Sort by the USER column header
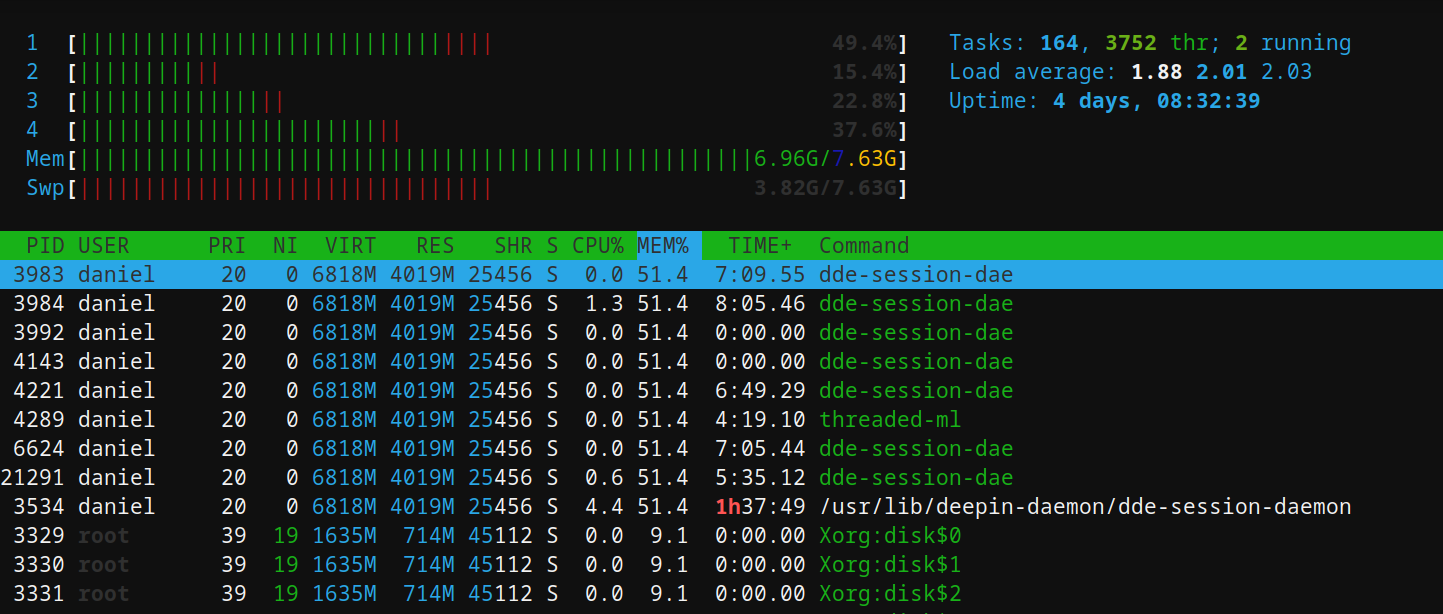 (104, 246)
